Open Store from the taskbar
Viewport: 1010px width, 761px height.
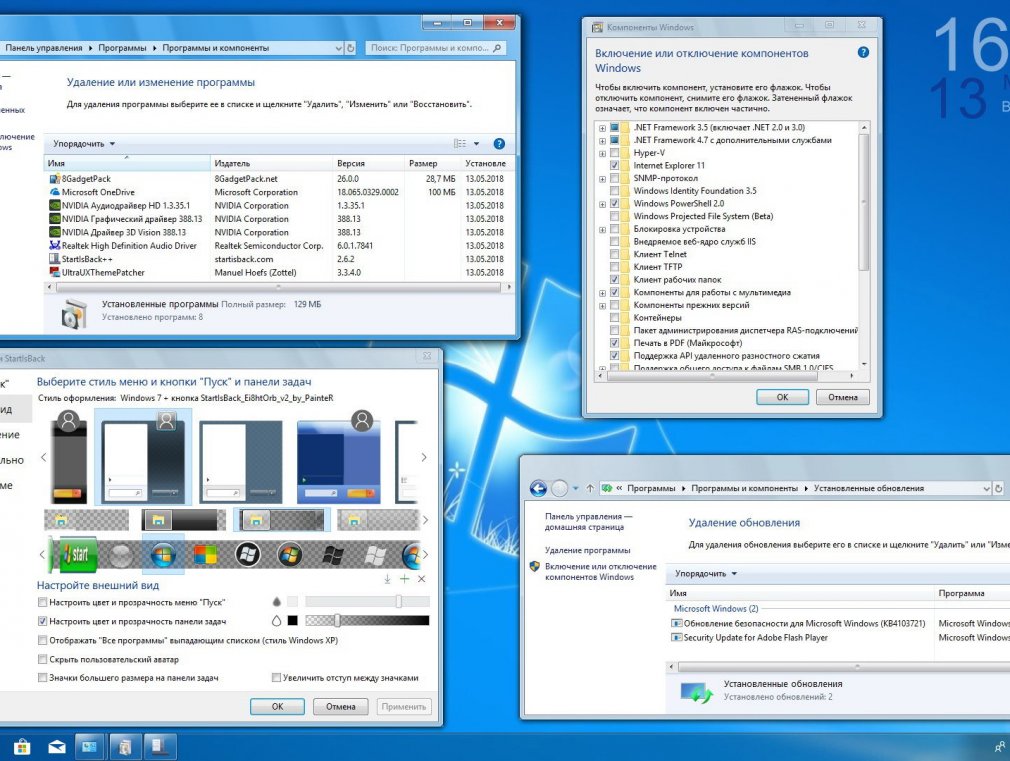point(22,747)
